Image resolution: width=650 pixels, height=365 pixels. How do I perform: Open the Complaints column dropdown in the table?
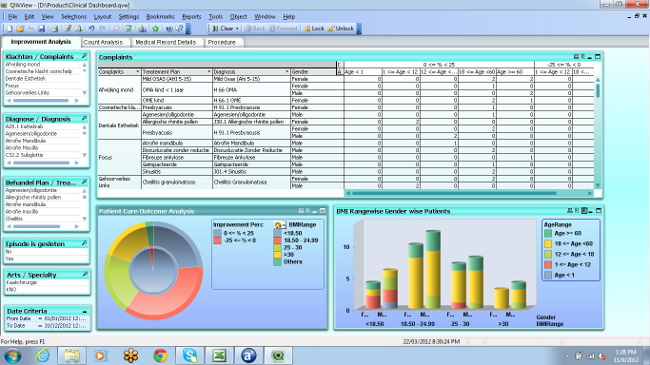pyautogui.click(x=138, y=72)
